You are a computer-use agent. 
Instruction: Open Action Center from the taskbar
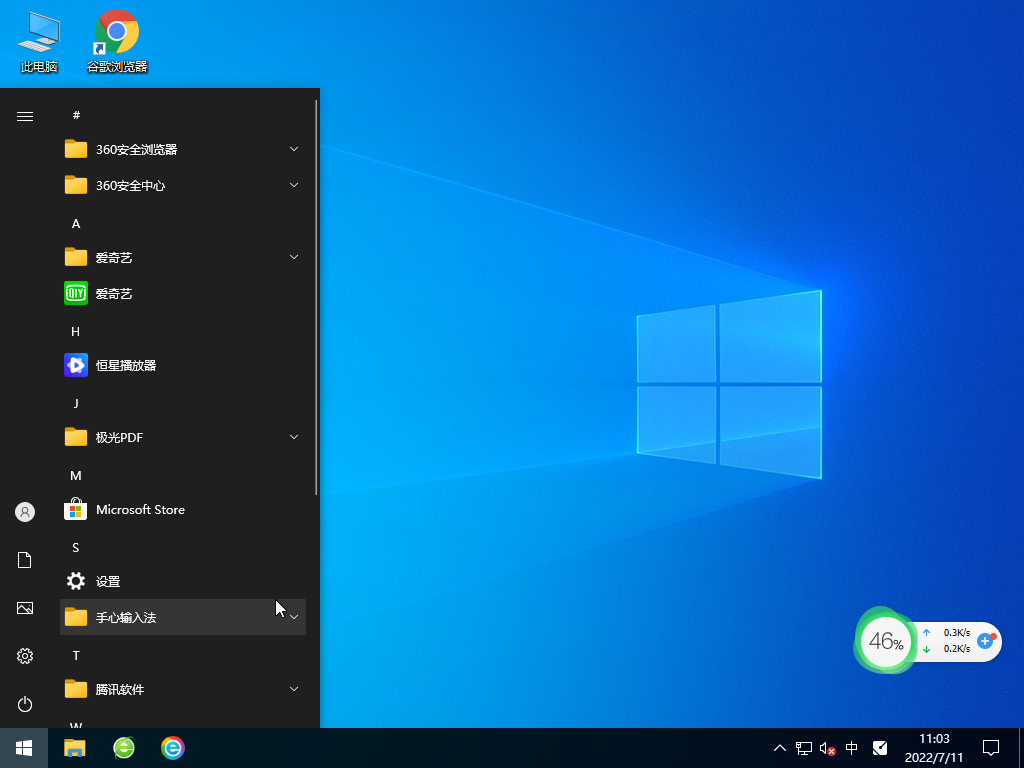[990, 748]
